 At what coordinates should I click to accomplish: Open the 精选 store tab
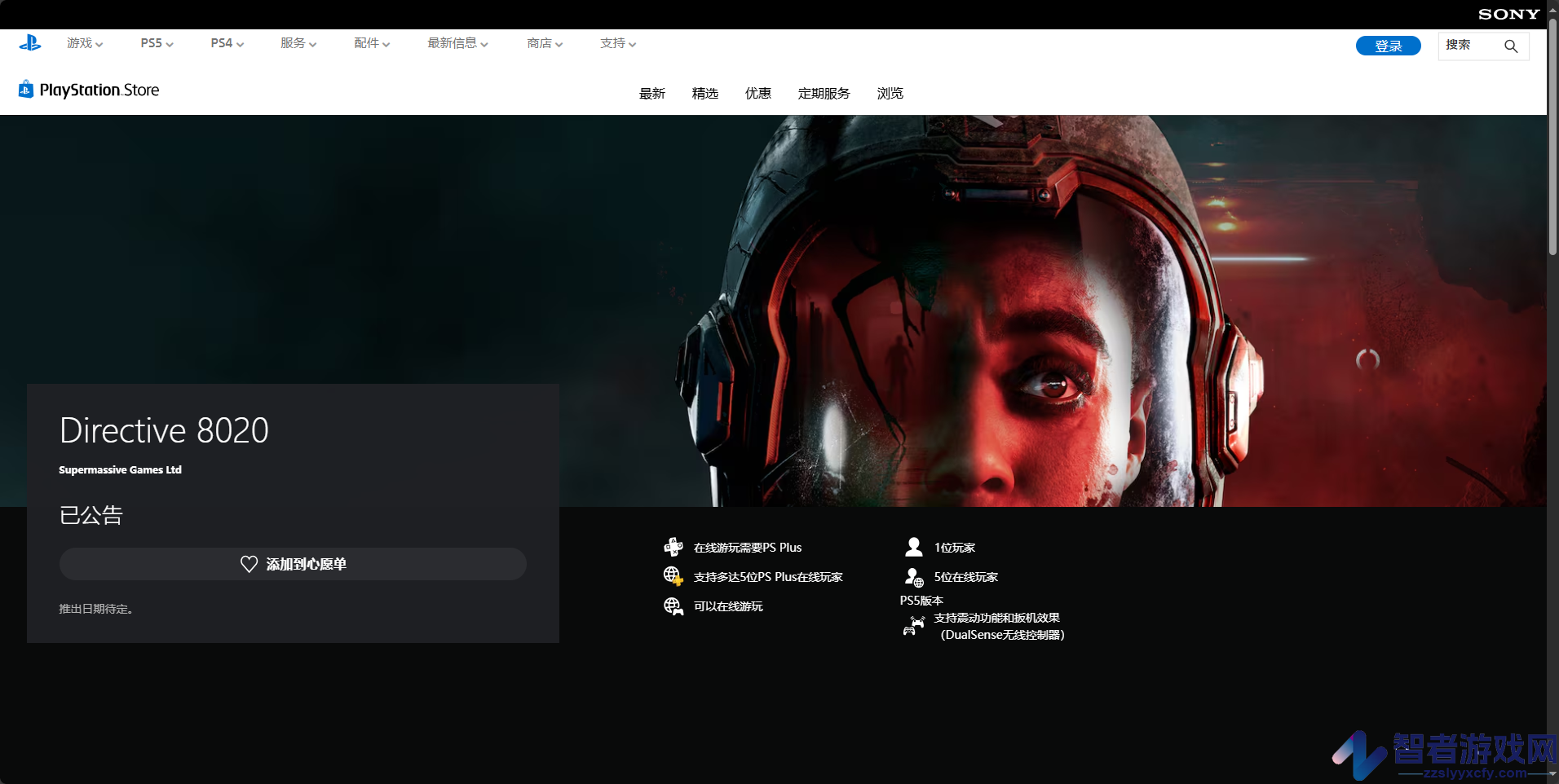point(705,94)
